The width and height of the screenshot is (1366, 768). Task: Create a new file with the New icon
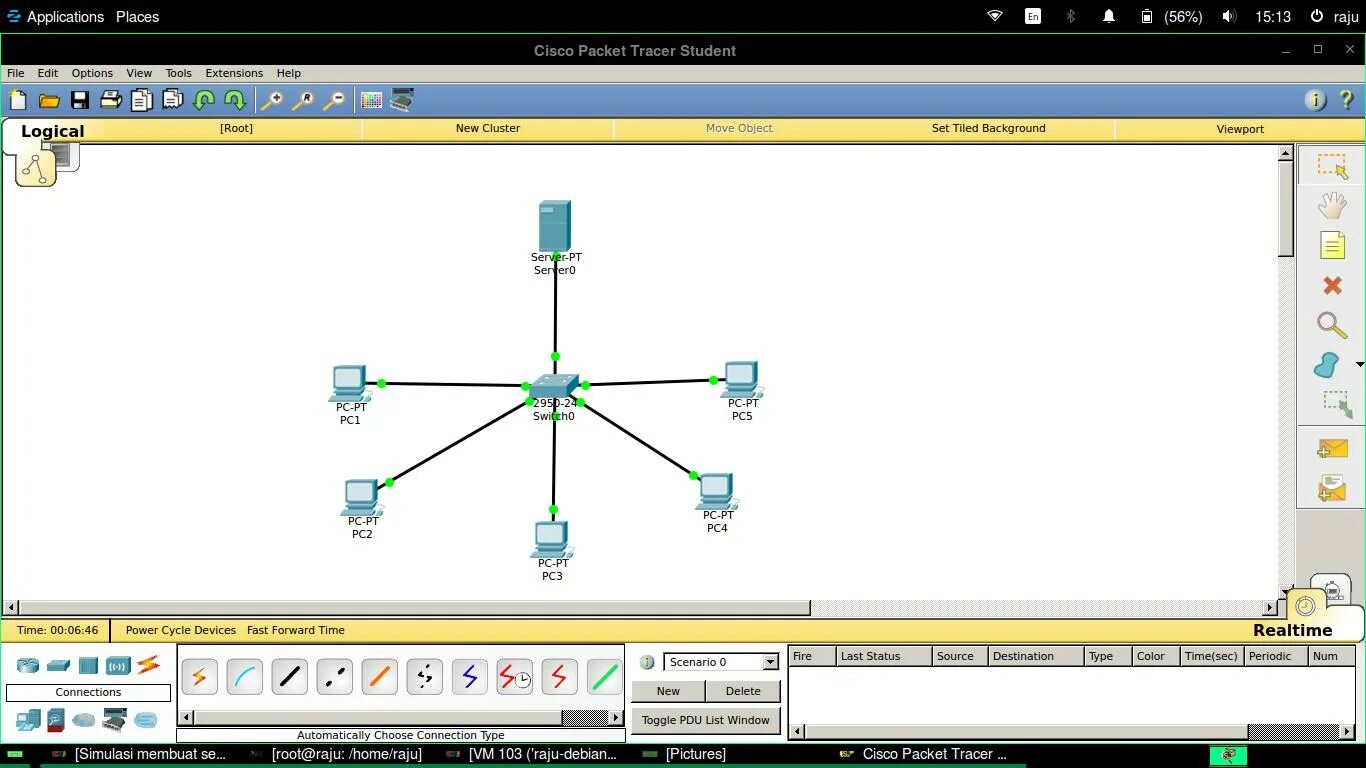[x=18, y=100]
